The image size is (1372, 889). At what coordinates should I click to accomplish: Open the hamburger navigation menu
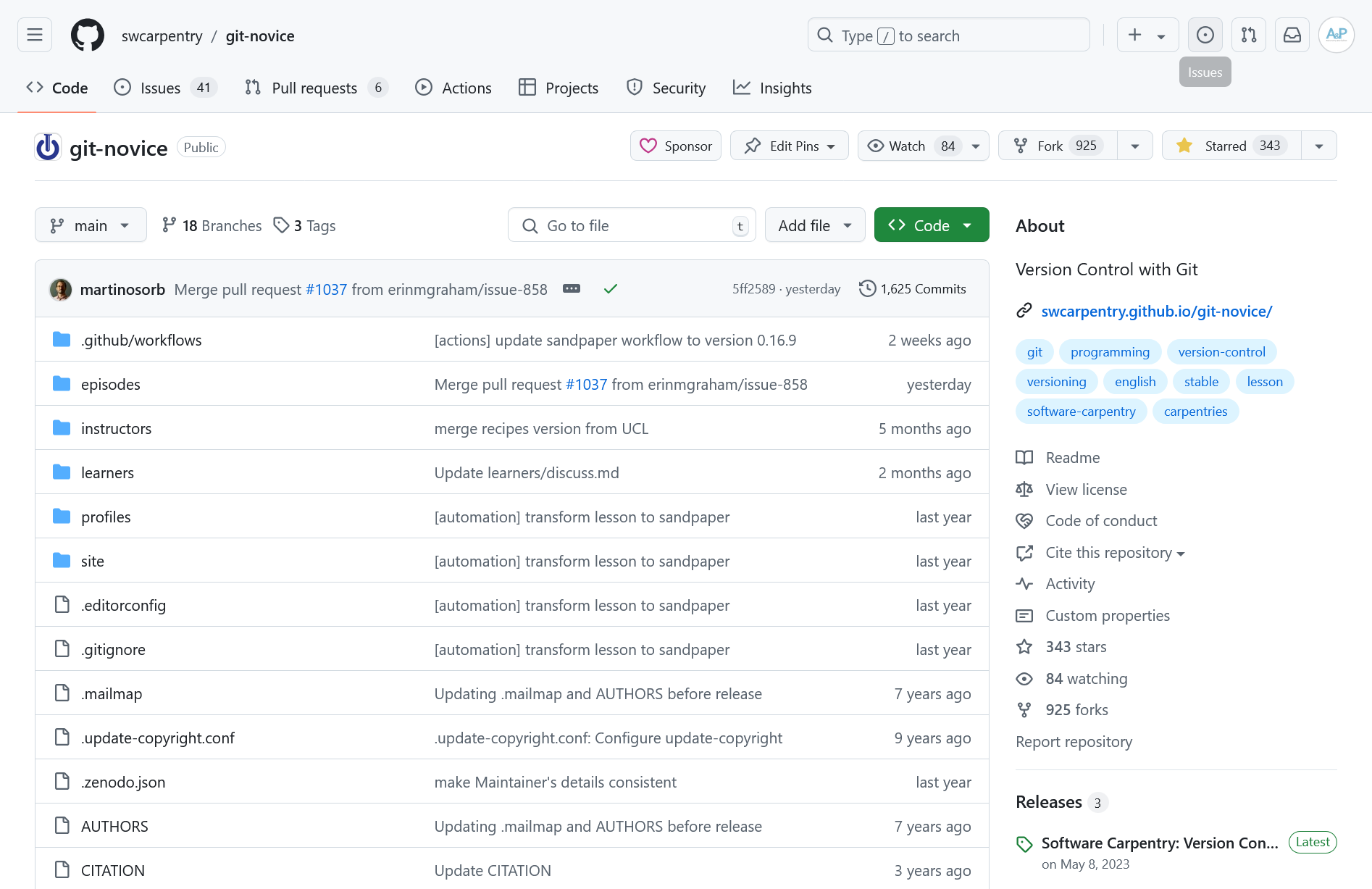click(35, 35)
